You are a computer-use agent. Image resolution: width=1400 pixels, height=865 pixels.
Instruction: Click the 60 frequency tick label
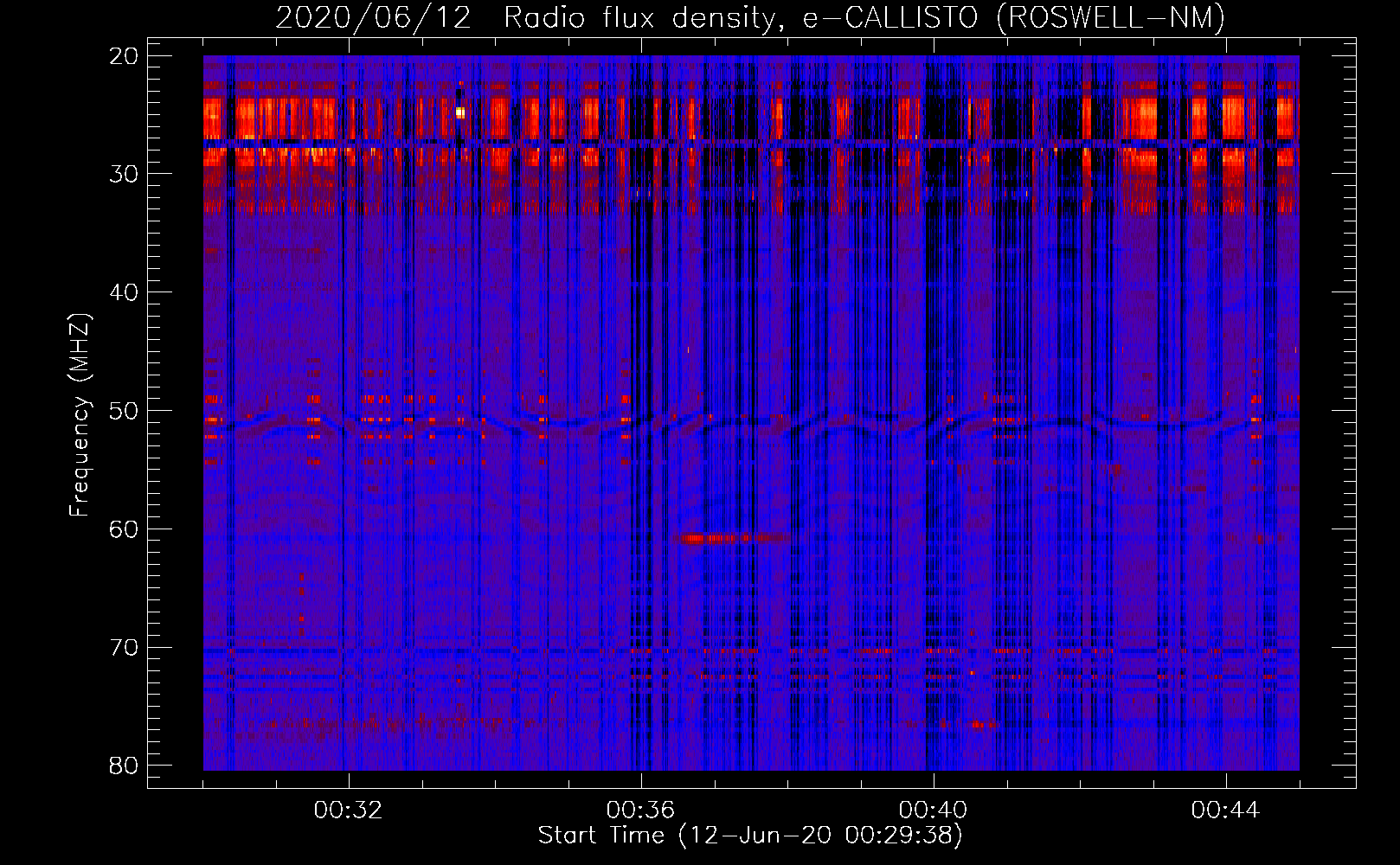coord(124,529)
